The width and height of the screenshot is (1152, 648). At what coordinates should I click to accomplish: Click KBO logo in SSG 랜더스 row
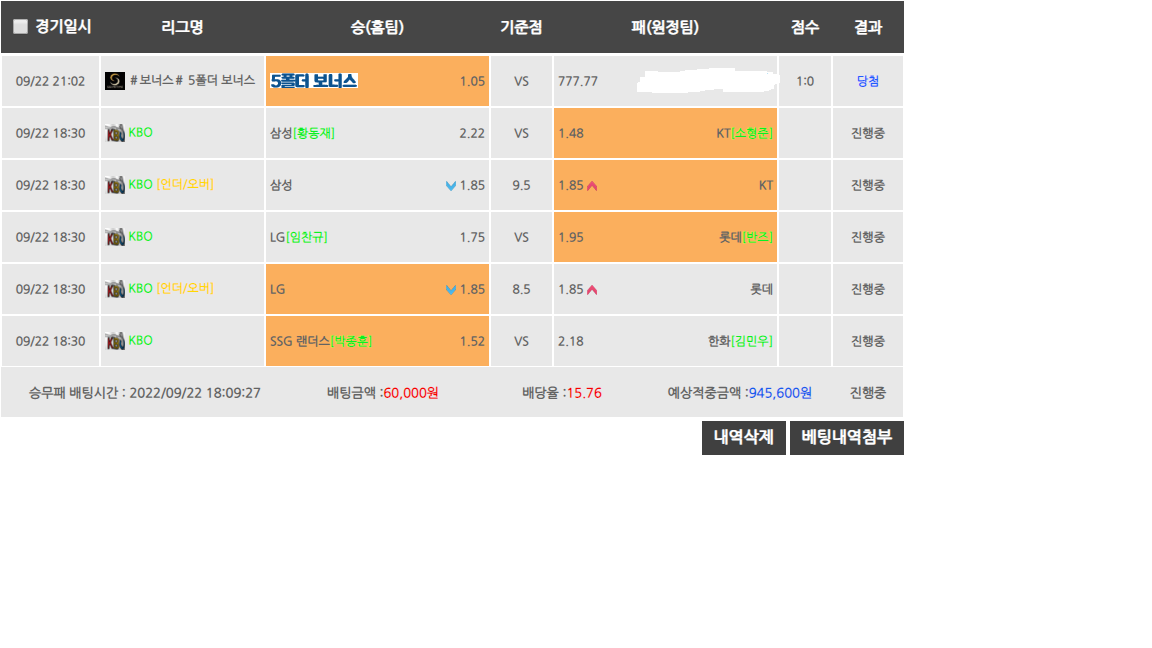pos(115,341)
